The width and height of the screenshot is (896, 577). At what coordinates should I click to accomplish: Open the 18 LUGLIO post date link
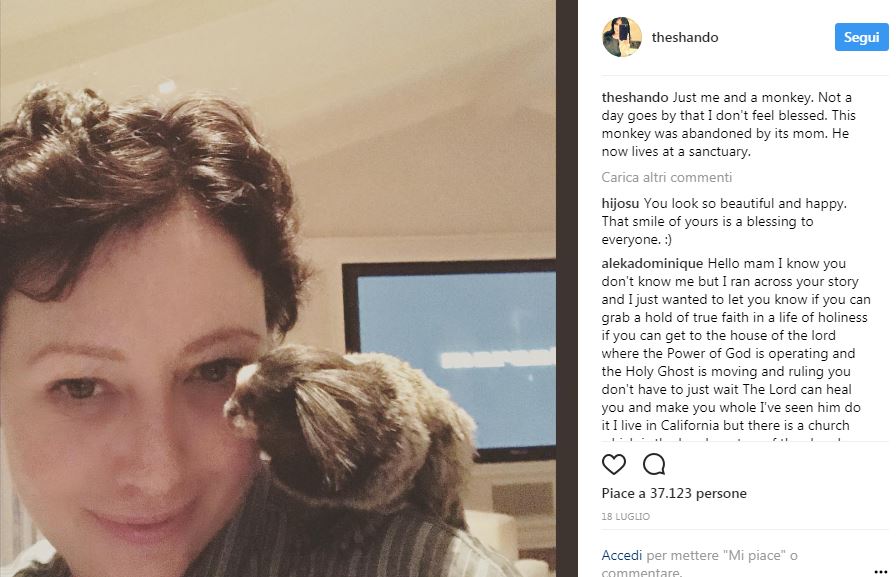tap(625, 516)
